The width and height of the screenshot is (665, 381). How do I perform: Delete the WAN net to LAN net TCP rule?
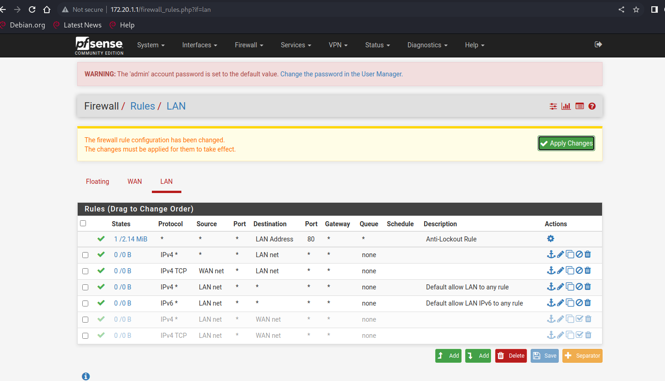[x=588, y=270]
